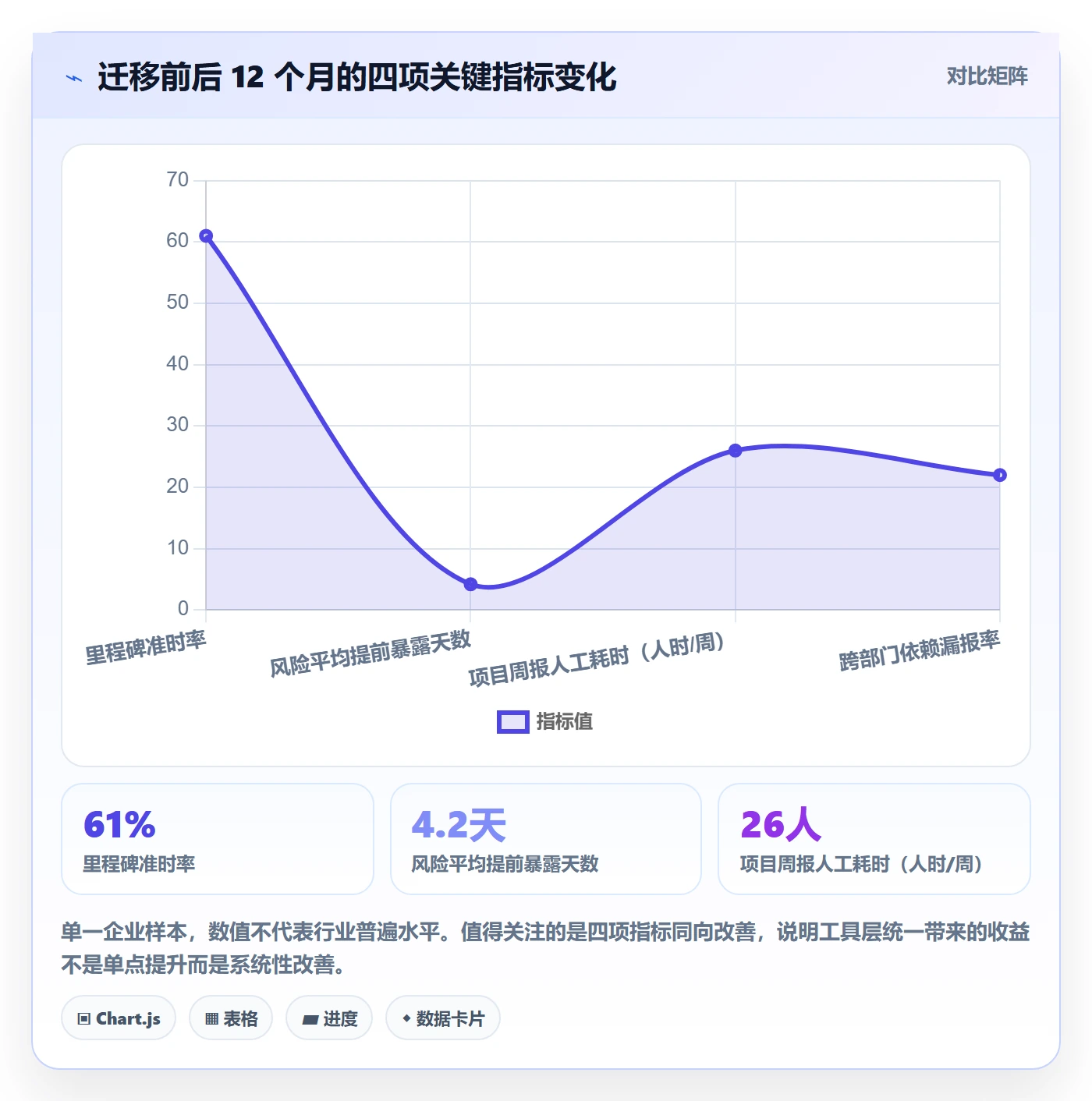Click the y-axis value 10
The height and width of the screenshot is (1101, 1092).
[x=178, y=548]
